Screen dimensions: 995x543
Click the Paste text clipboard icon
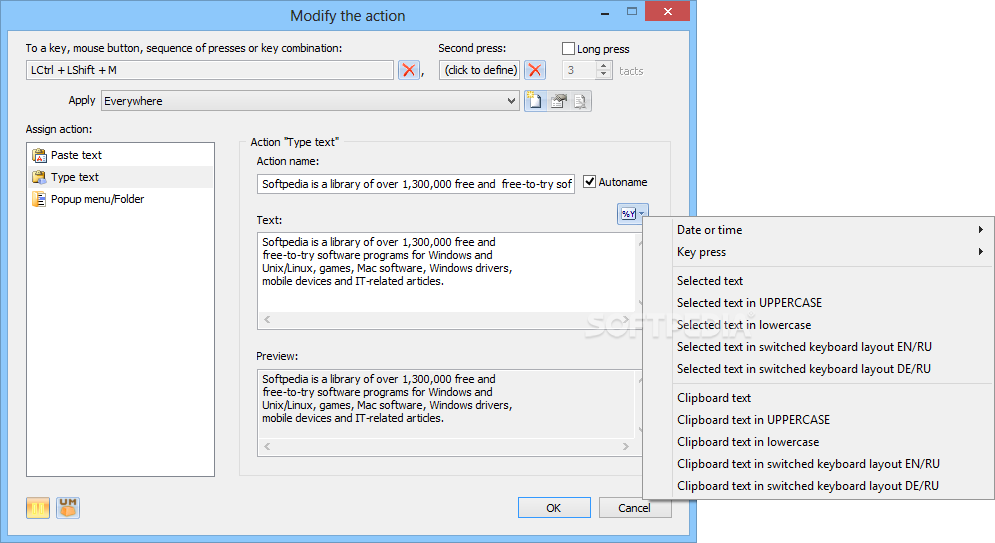(x=39, y=155)
